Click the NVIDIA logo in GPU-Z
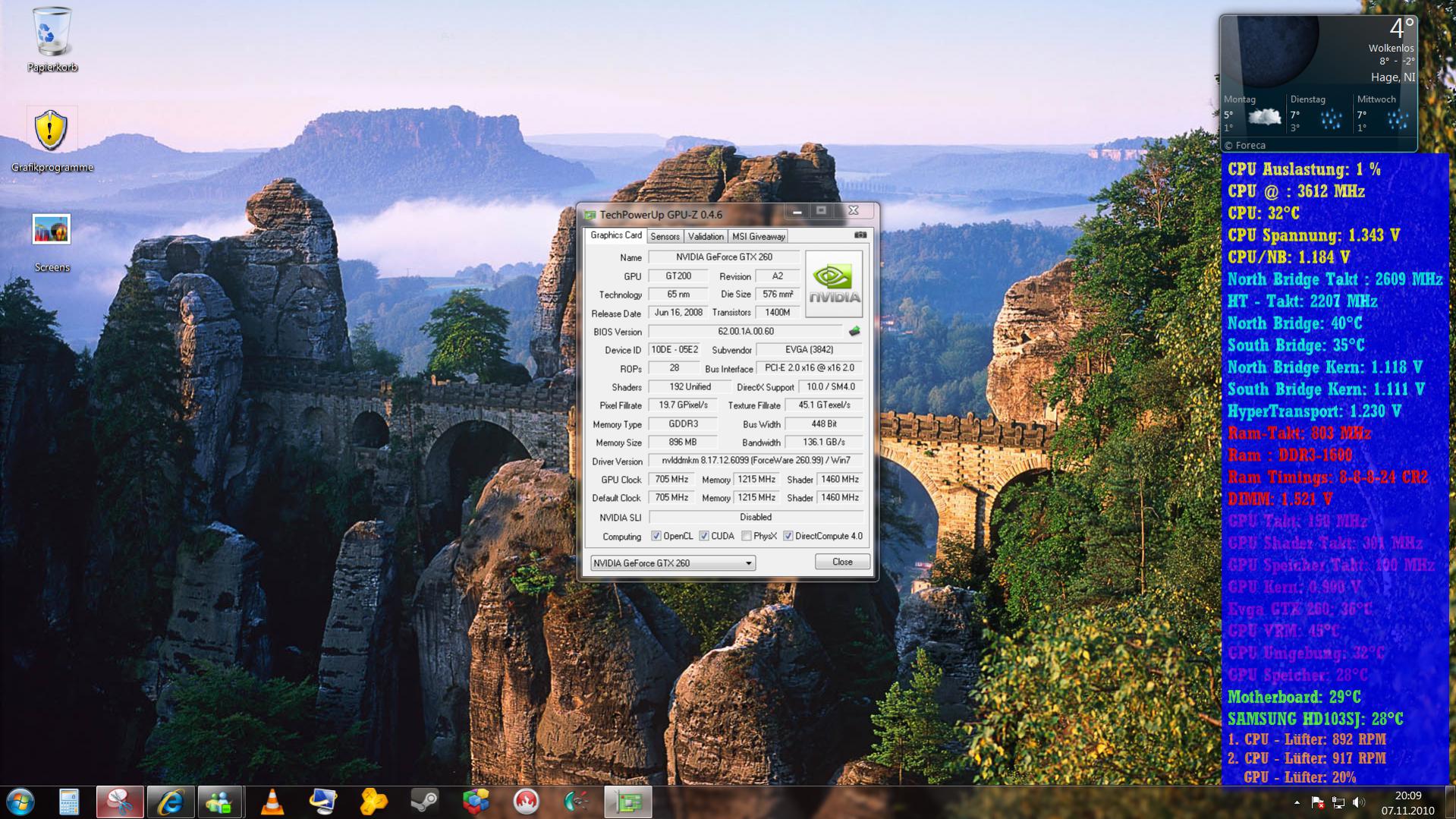Image resolution: width=1456 pixels, height=819 pixels. click(834, 285)
